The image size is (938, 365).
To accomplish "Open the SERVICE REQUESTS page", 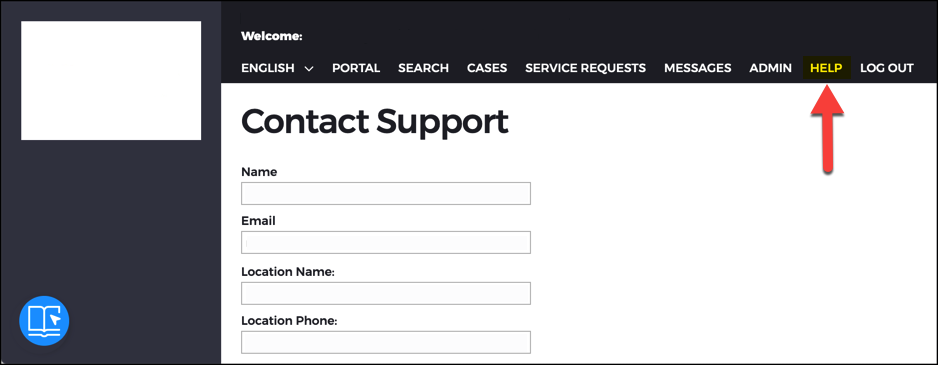I will (x=586, y=68).
